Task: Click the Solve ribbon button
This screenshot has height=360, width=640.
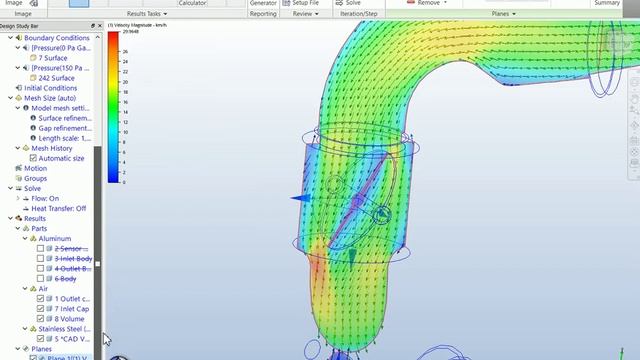Action: click(x=348, y=3)
